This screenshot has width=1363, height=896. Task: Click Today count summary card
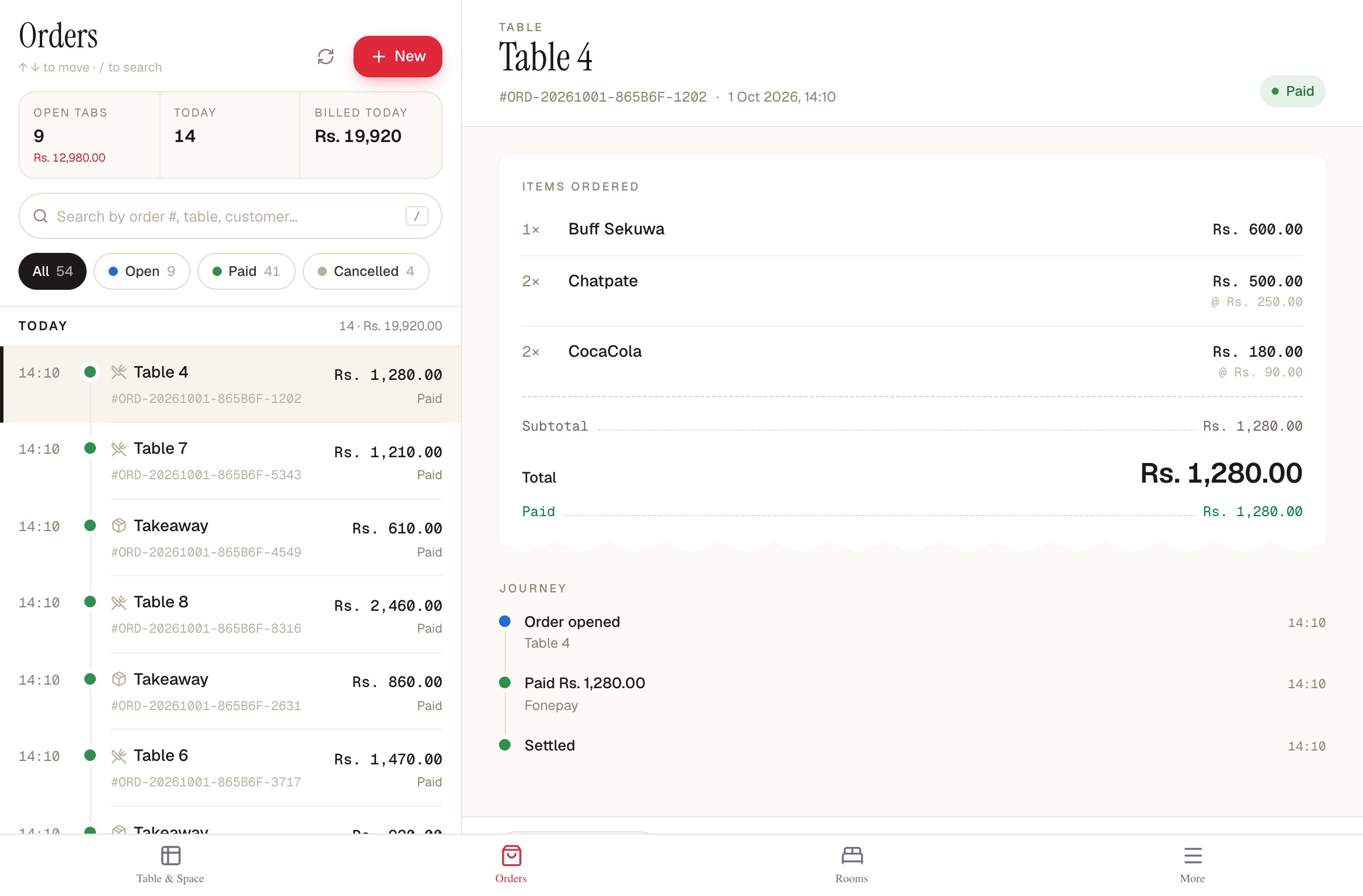[230, 135]
